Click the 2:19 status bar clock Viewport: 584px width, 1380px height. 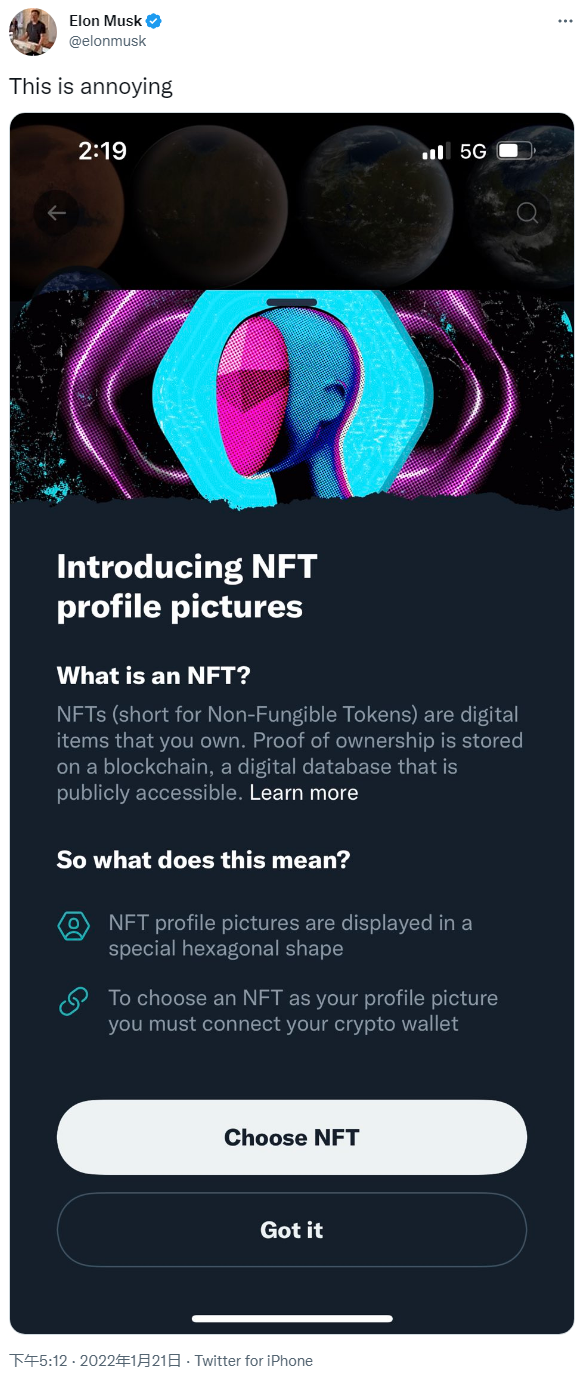102,151
